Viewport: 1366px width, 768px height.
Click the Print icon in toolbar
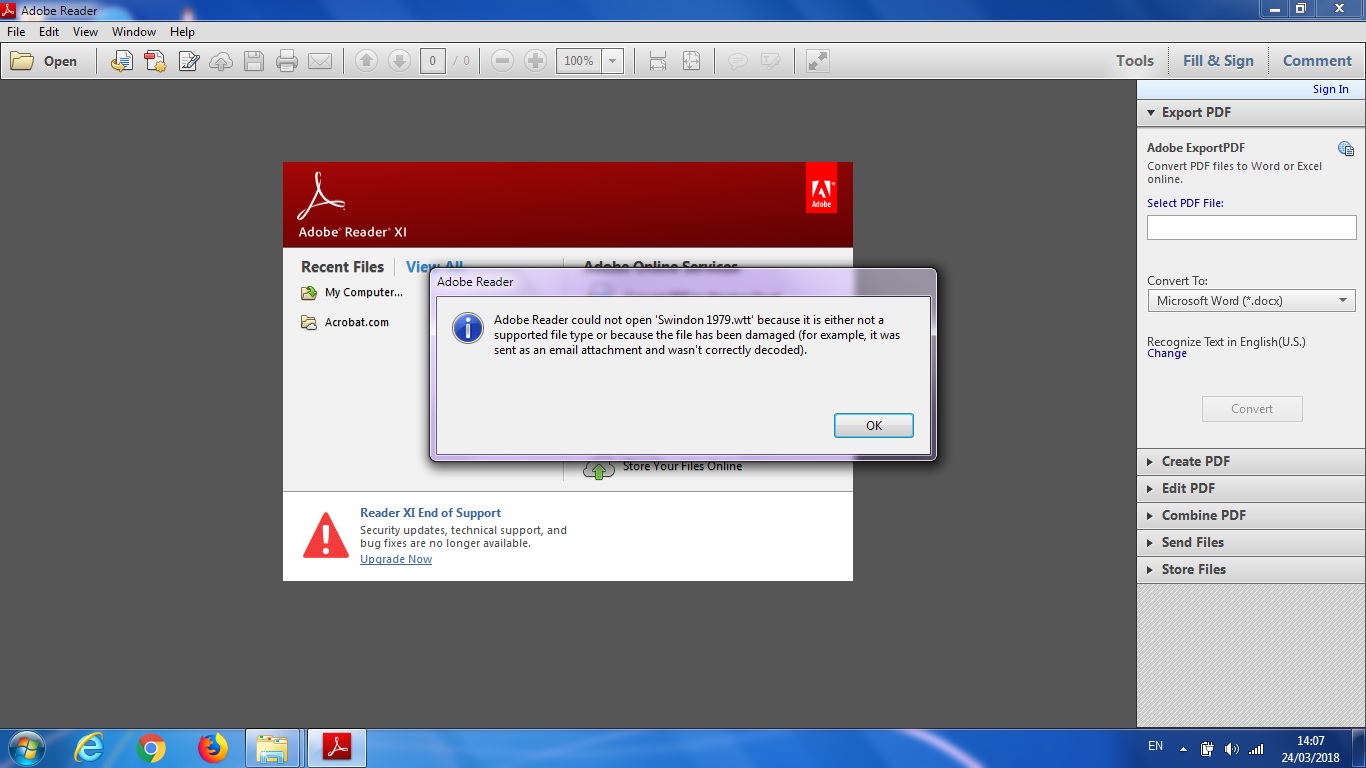(x=287, y=61)
